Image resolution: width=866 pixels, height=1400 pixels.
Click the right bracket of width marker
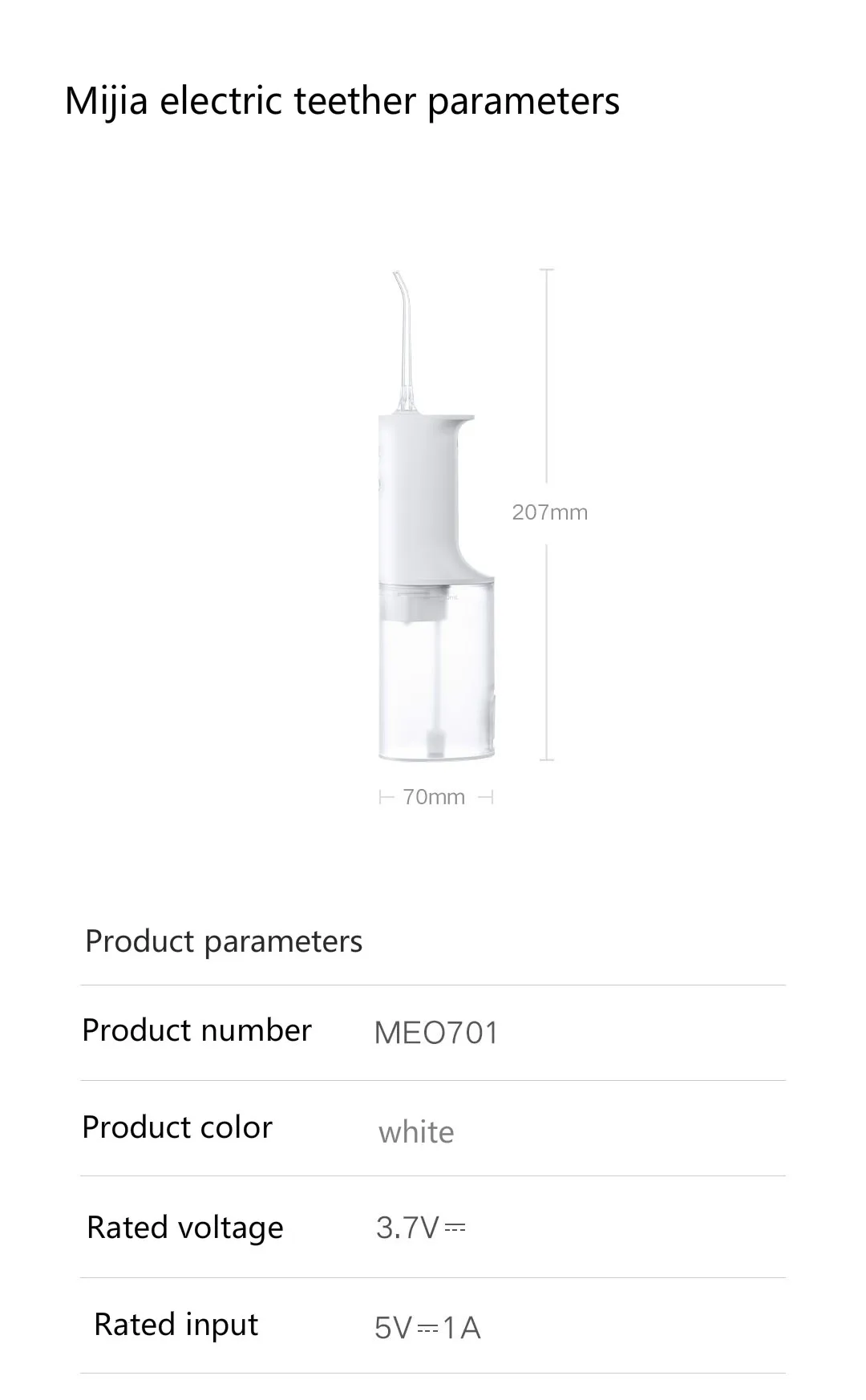[486, 797]
